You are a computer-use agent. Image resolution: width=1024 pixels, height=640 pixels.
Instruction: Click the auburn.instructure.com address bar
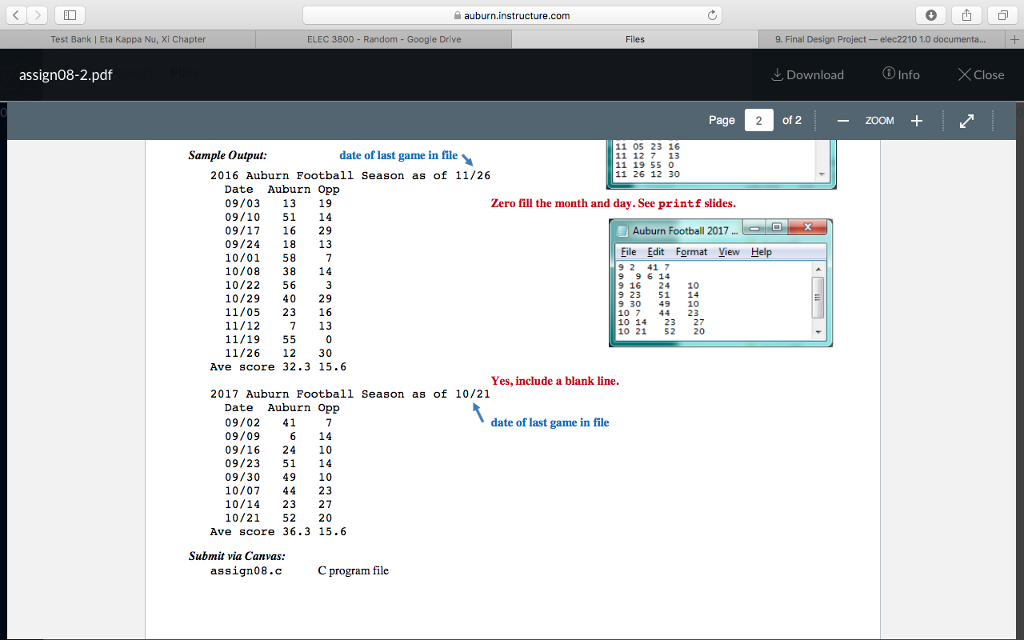(512, 15)
